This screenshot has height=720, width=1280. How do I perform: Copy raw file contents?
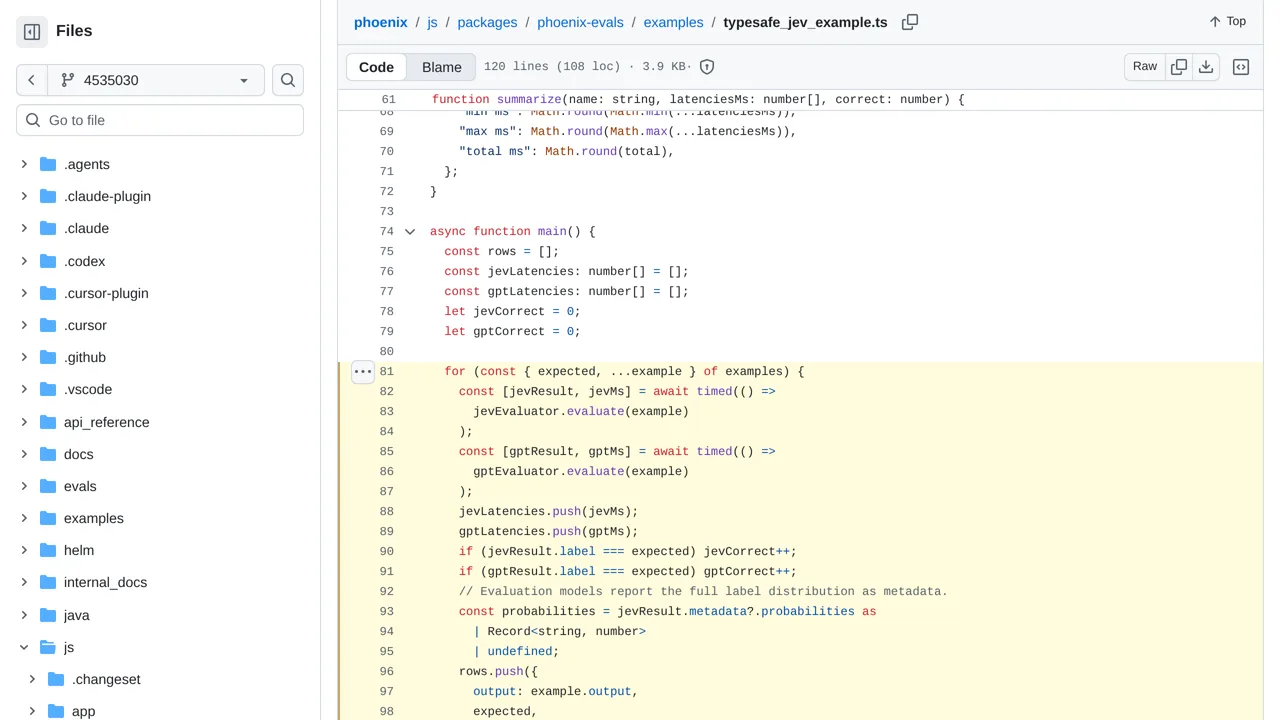click(x=1179, y=67)
